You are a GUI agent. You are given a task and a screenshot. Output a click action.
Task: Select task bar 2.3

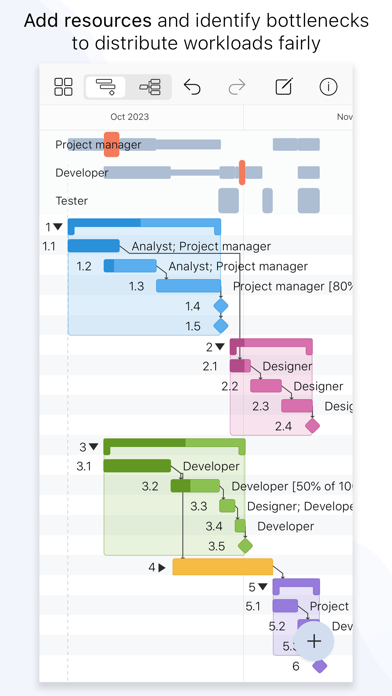[x=297, y=406]
